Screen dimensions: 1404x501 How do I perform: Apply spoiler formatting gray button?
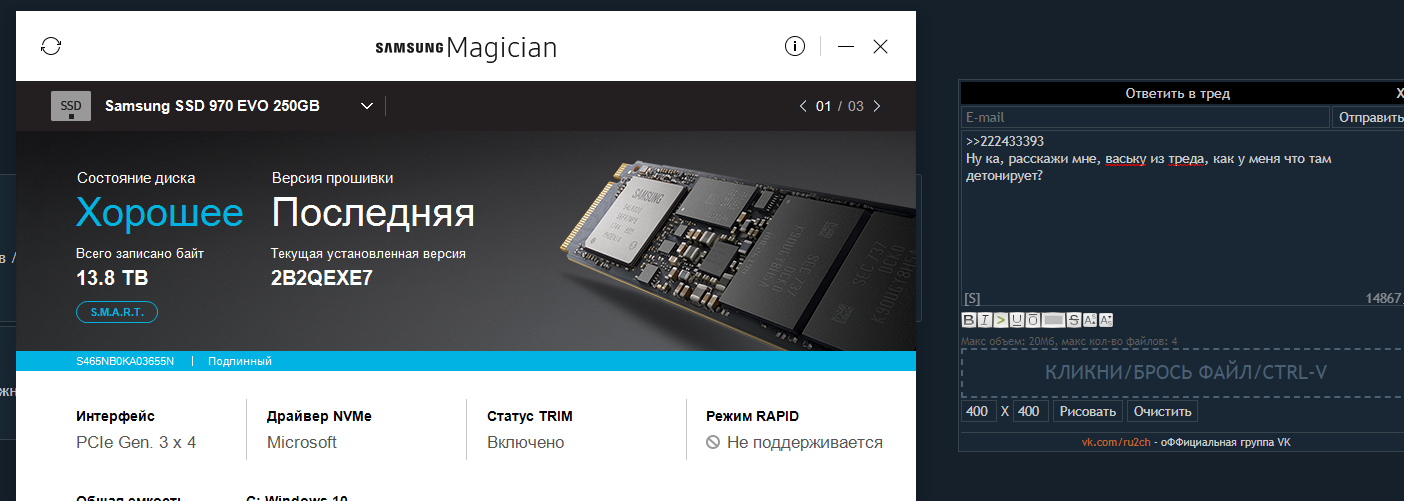point(1054,320)
